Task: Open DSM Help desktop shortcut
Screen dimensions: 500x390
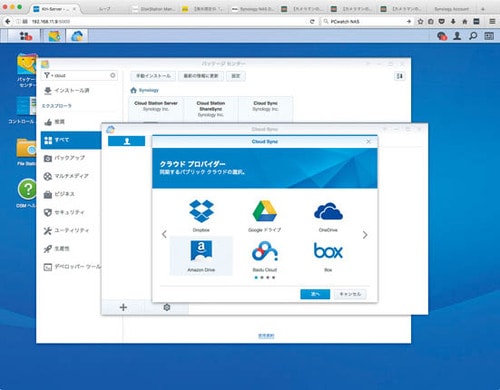Action: click(x=26, y=193)
